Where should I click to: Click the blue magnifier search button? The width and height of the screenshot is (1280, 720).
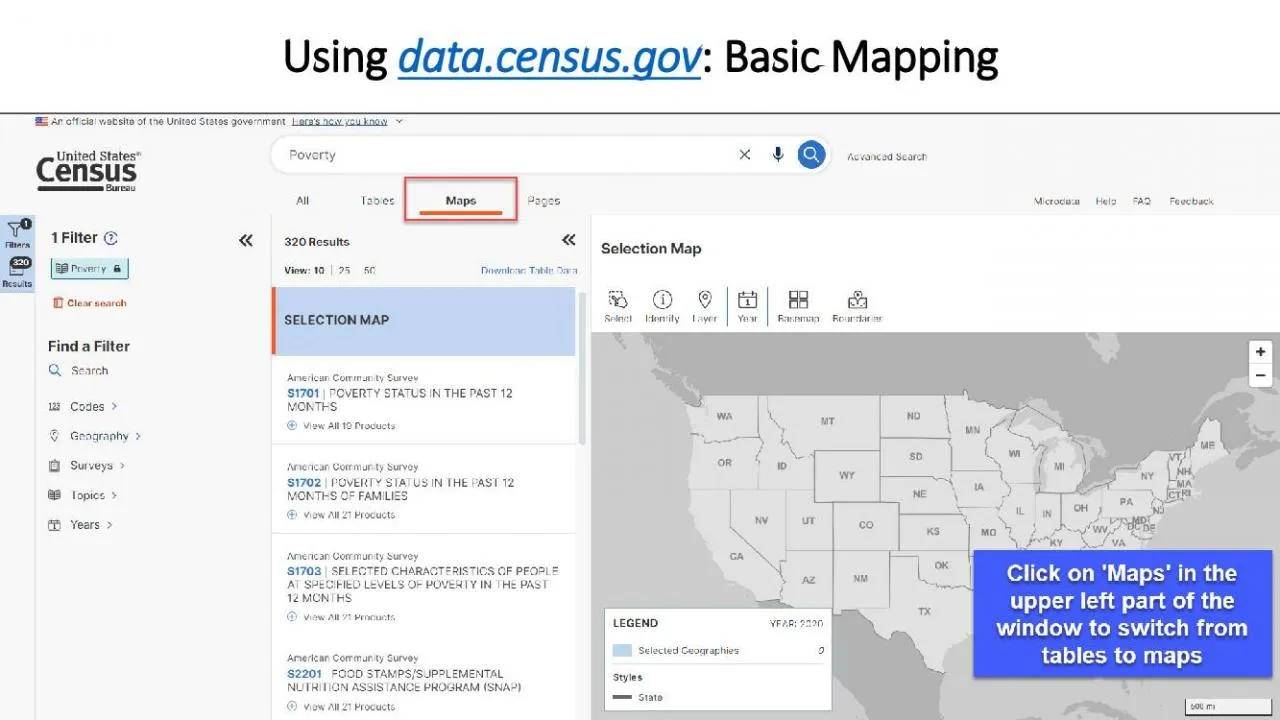pyautogui.click(x=811, y=154)
